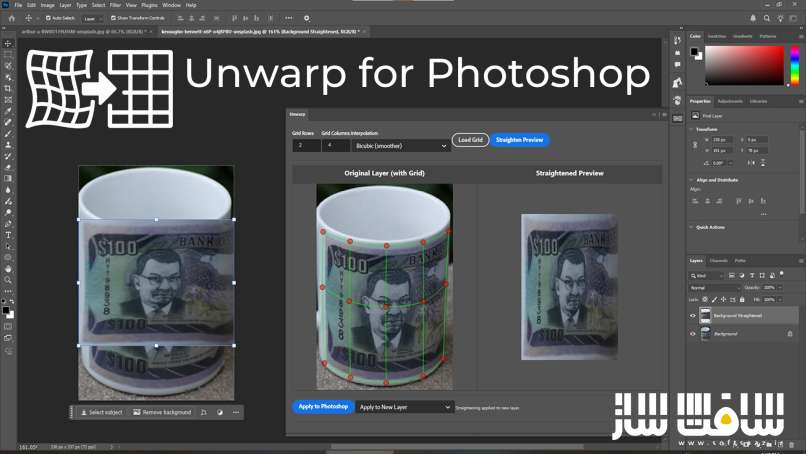
Task: Click the three-dots more options in options bar
Action: click(289, 18)
